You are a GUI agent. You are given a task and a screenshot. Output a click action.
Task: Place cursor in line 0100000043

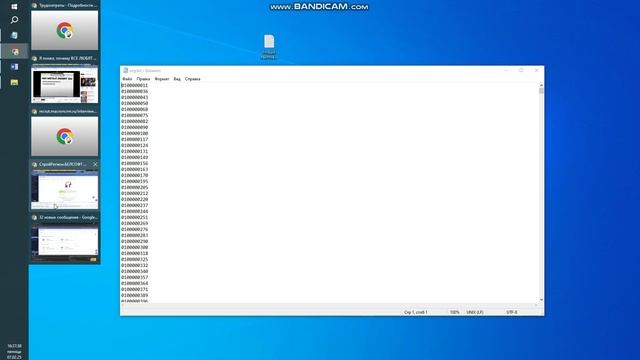point(135,97)
